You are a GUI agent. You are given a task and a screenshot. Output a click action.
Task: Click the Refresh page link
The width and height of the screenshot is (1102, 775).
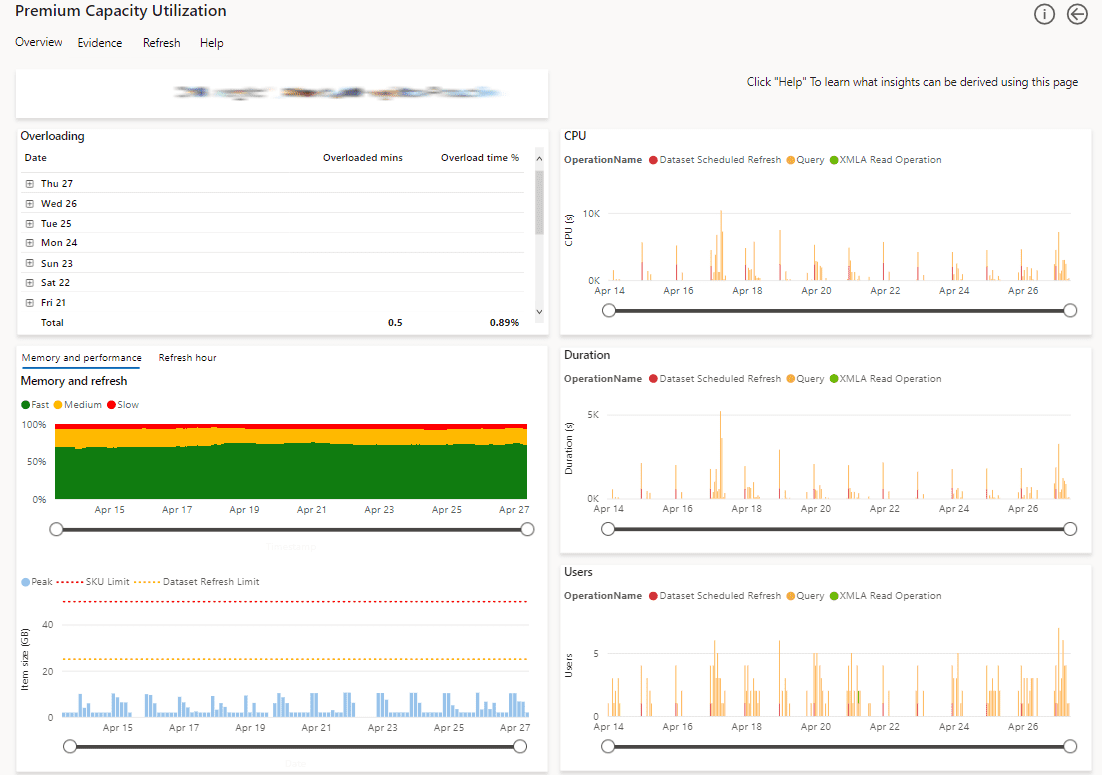coord(161,42)
